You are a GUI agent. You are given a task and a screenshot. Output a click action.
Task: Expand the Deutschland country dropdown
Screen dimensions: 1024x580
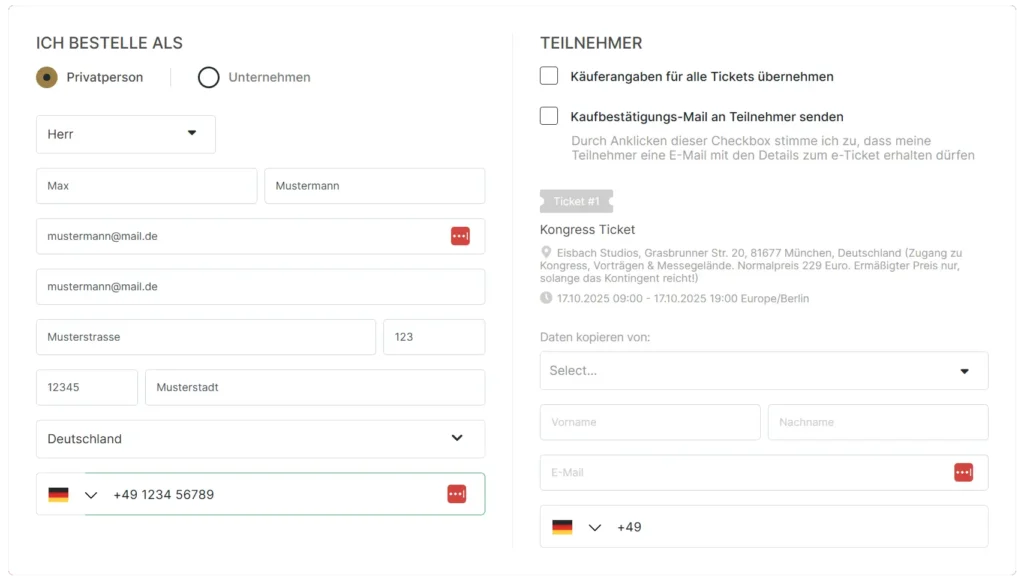tap(261, 438)
